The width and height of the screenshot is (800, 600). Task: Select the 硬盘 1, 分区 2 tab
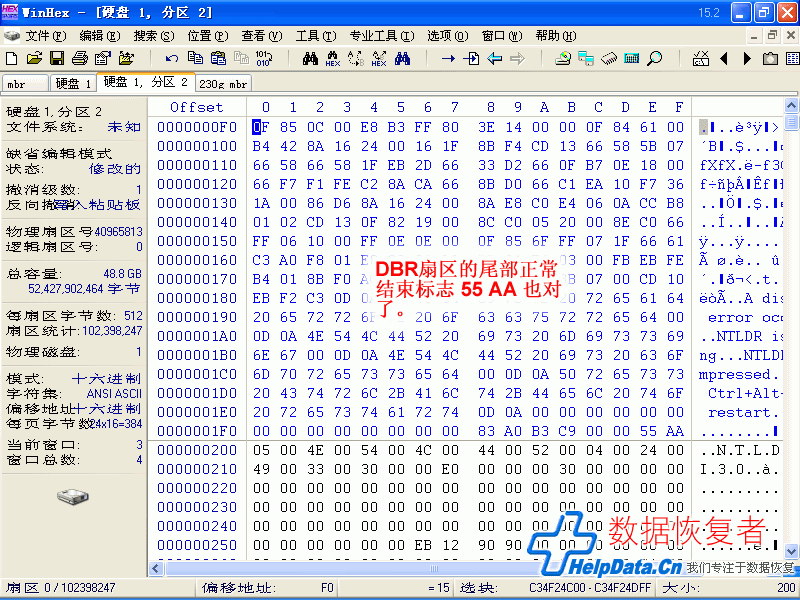click(x=146, y=82)
